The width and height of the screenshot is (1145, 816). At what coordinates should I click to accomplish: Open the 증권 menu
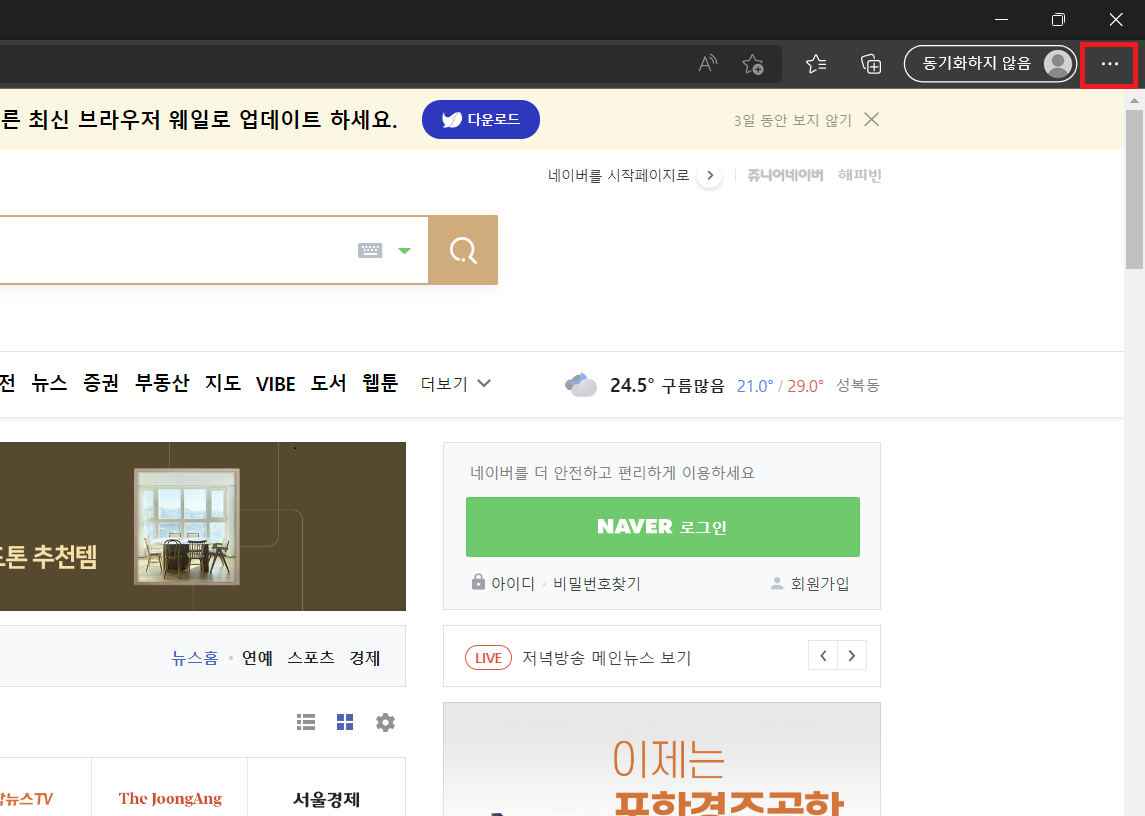pyautogui.click(x=101, y=384)
